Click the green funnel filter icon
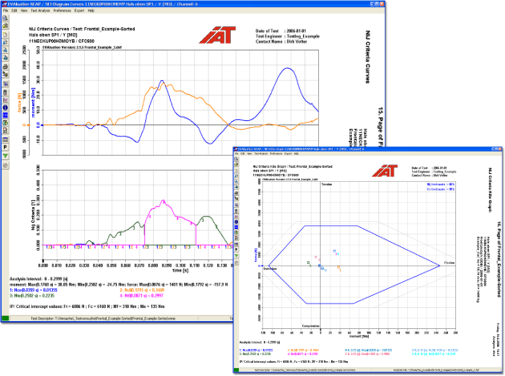 click(5, 156)
